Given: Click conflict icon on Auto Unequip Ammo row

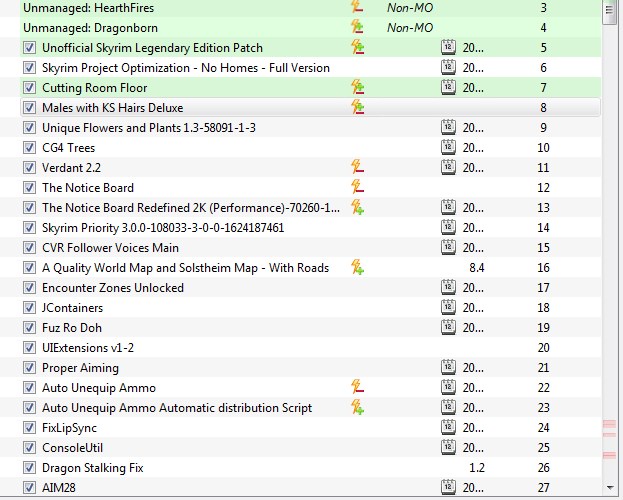Looking at the screenshot, I should tap(357, 387).
